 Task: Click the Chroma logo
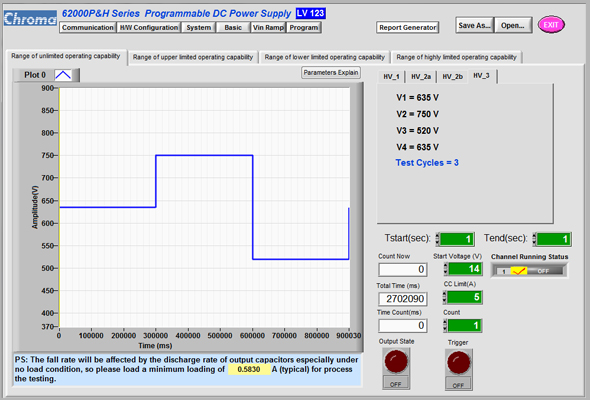point(30,18)
